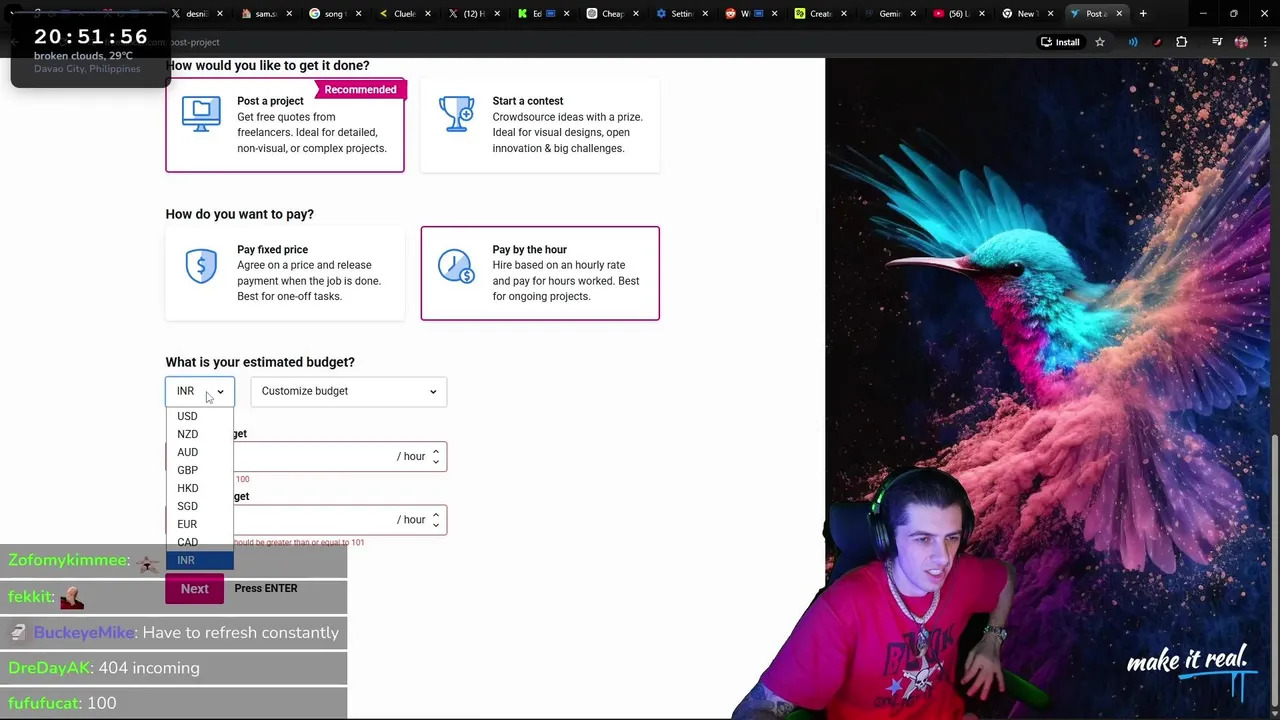Choose the Pay by the hour option
The width and height of the screenshot is (1280, 720).
pyautogui.click(x=540, y=273)
